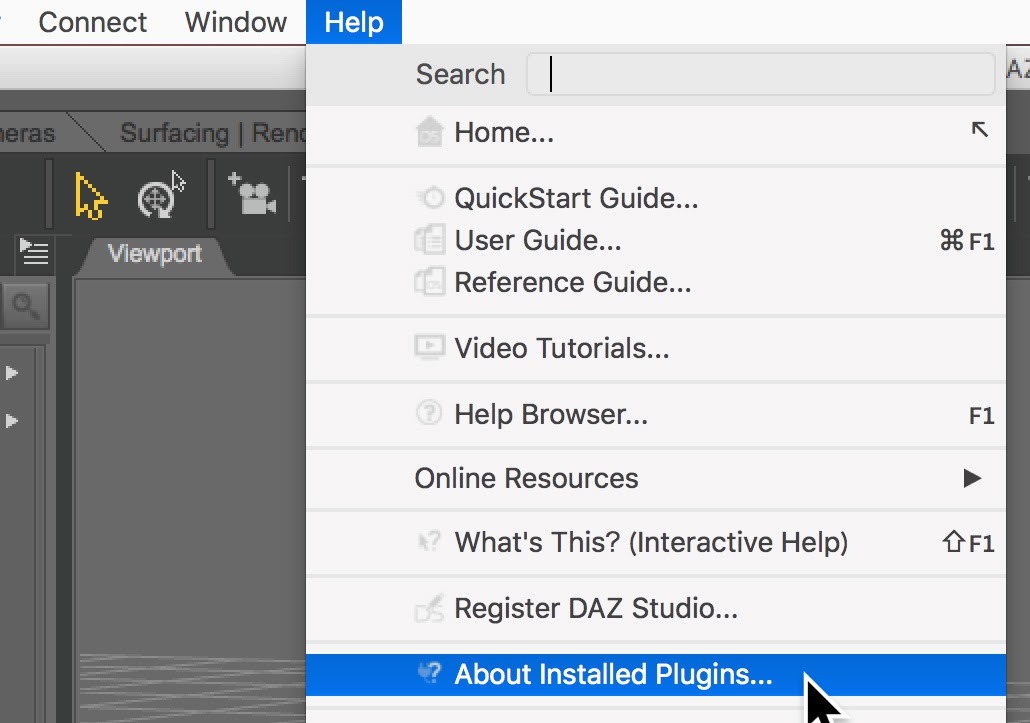Activate the Universal rotate tool icon
This screenshot has height=723, width=1030.
156,199
